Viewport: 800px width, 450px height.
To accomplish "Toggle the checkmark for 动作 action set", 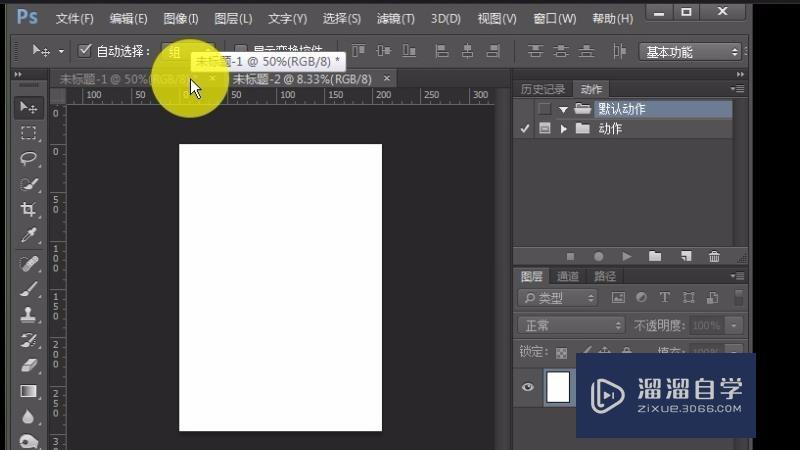I will 525,129.
